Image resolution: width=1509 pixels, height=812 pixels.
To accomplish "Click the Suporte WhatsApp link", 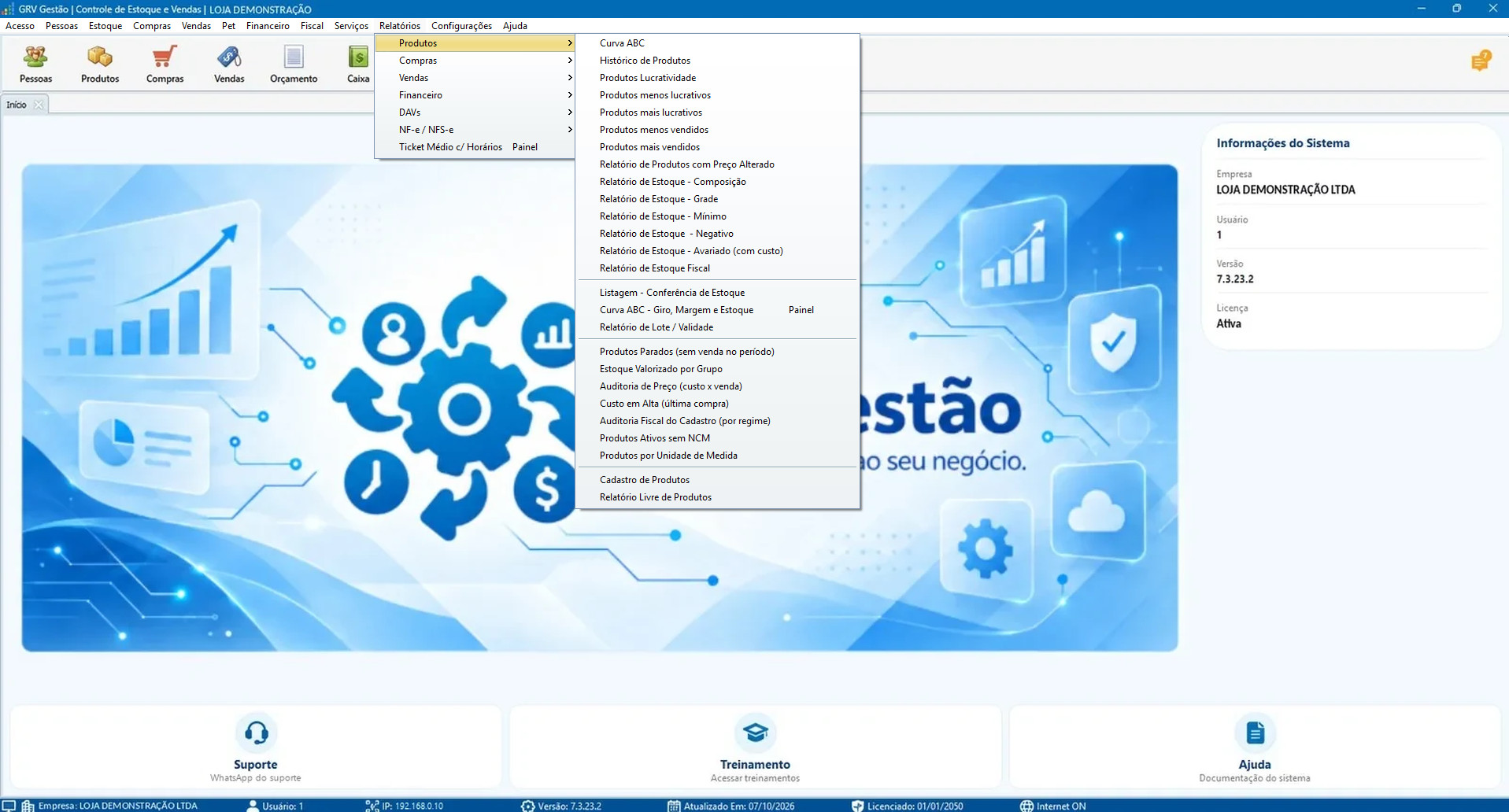I will (x=255, y=778).
